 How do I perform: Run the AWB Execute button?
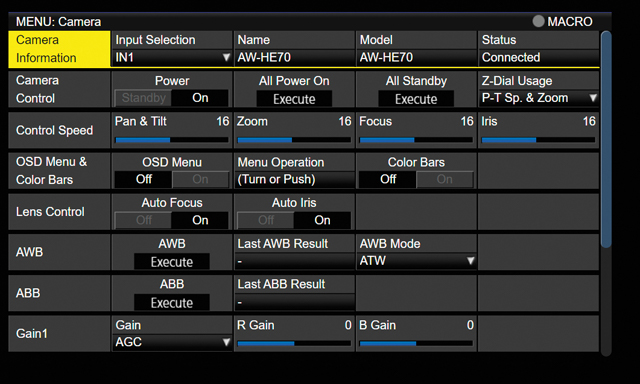click(172, 262)
